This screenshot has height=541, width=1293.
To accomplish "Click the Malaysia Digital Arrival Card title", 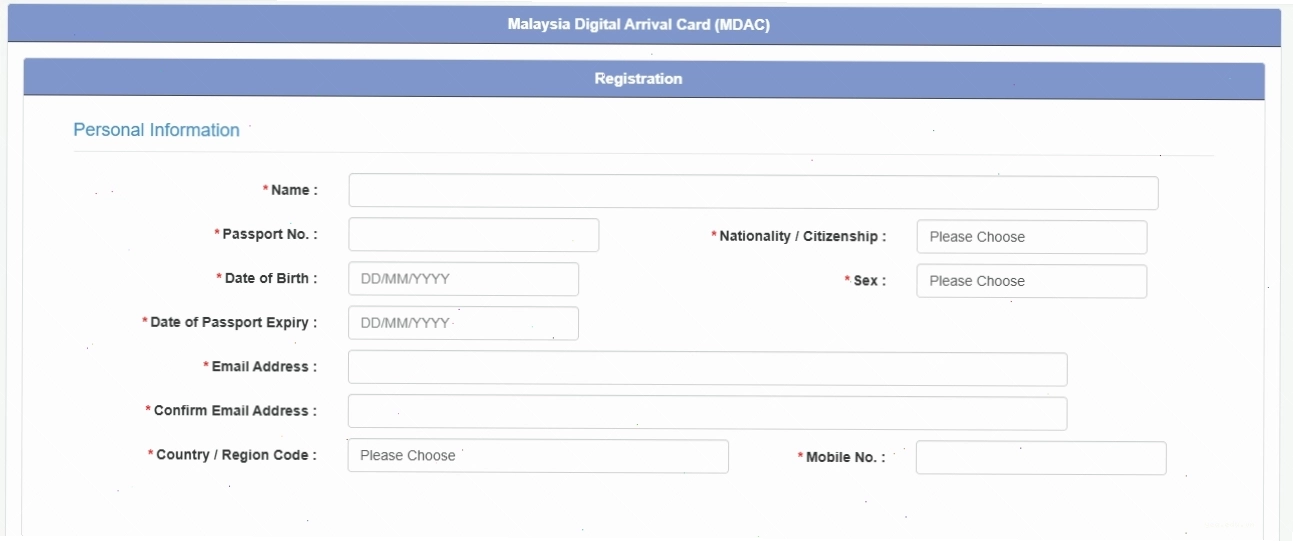I will [x=639, y=26].
